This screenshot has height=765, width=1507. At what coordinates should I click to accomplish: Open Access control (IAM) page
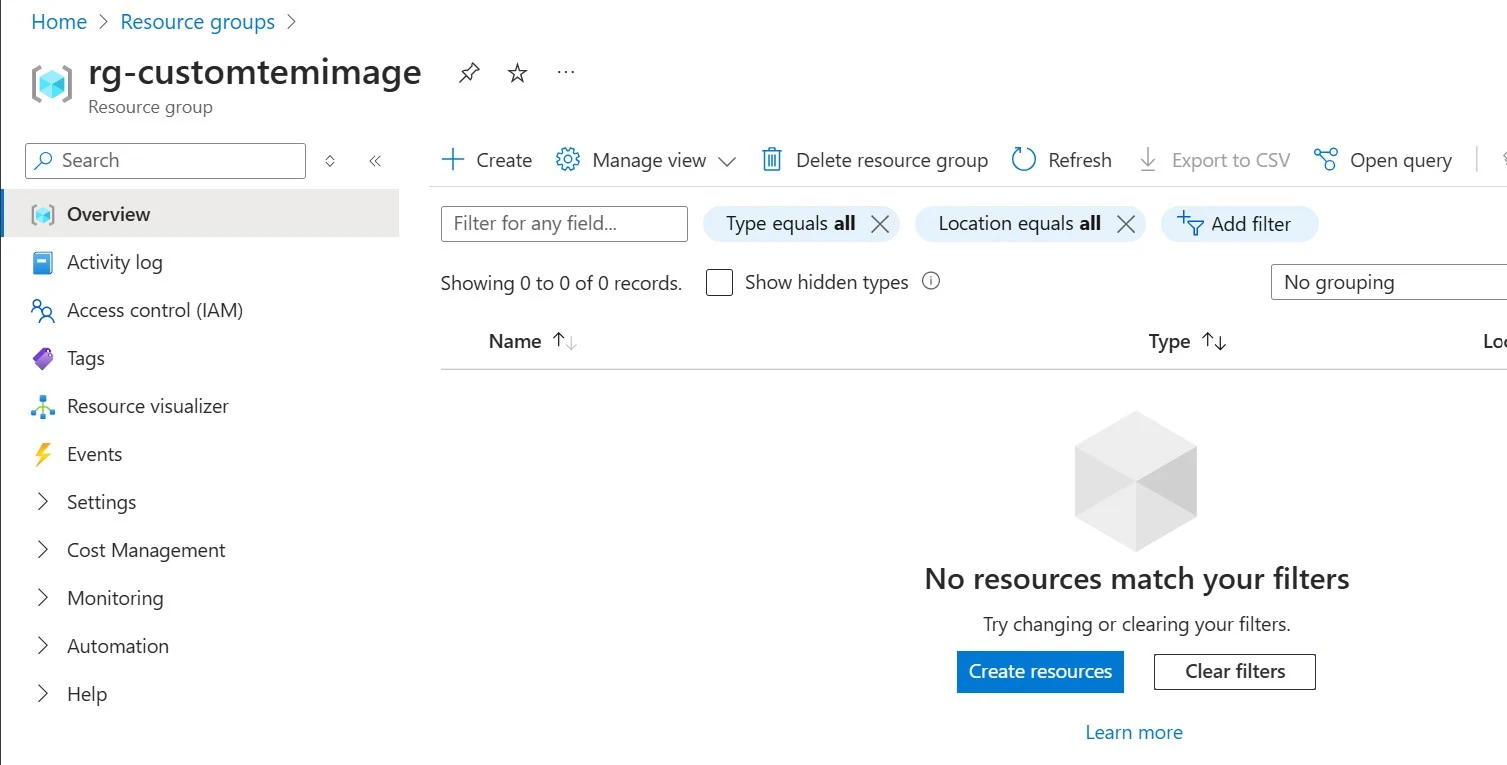(154, 310)
